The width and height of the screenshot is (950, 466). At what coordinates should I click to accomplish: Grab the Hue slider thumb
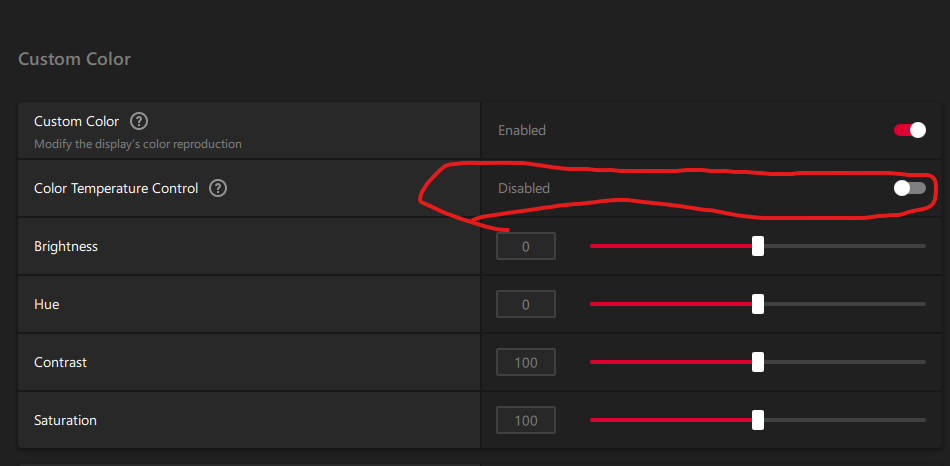tap(758, 304)
